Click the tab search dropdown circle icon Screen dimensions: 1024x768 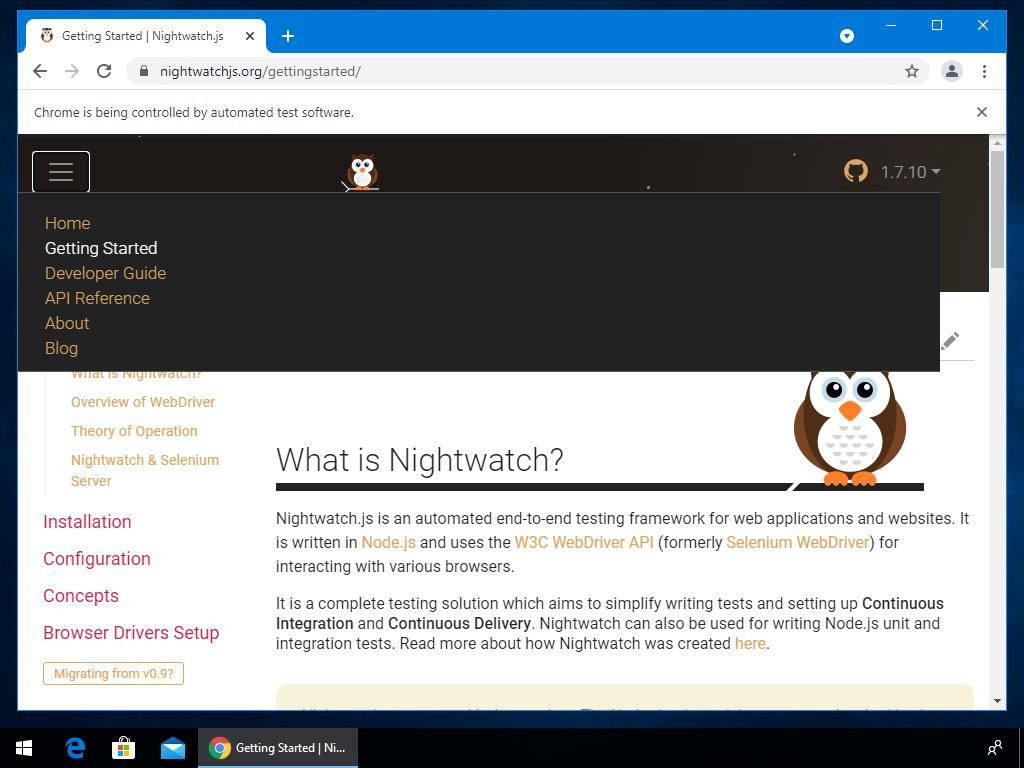846,36
